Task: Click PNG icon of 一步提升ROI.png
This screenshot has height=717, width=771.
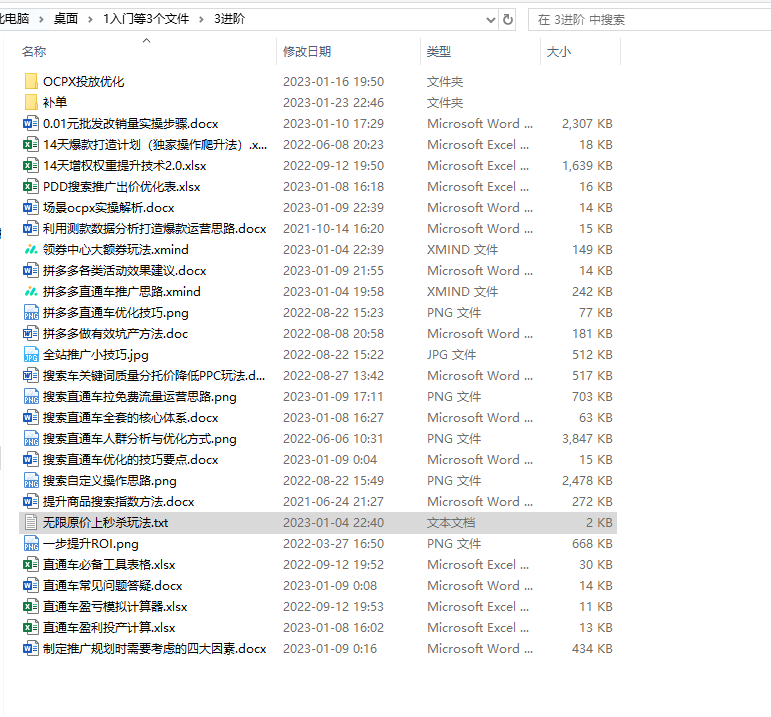Action: click(x=31, y=543)
